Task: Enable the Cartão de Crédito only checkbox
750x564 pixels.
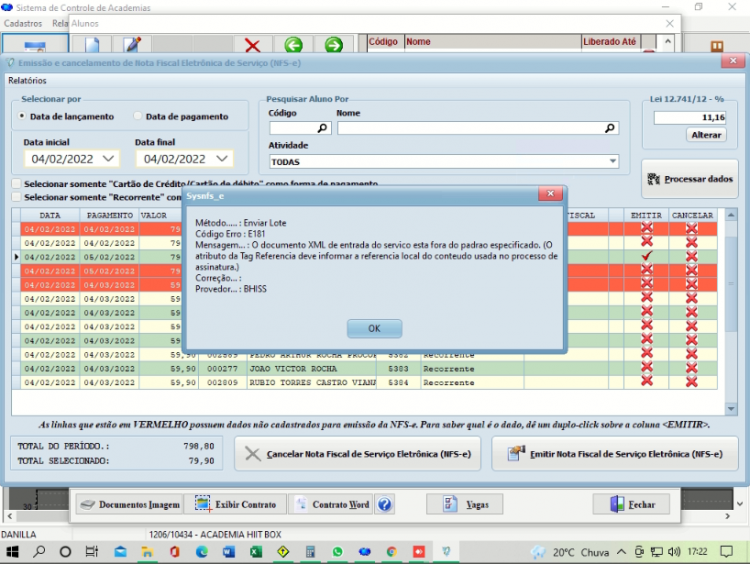Action: point(17,184)
